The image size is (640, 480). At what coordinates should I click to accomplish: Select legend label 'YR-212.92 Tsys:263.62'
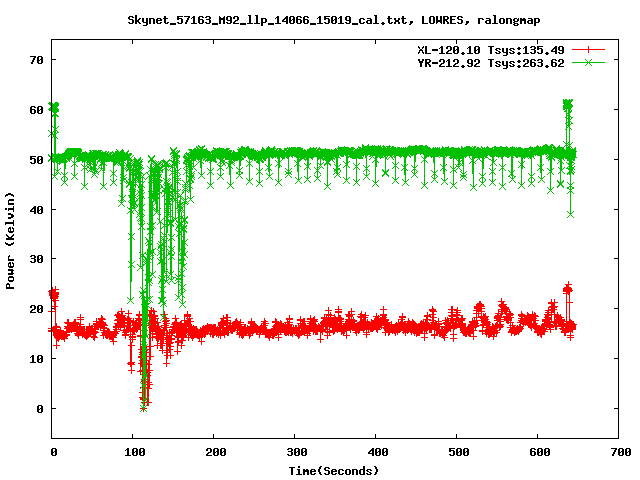[491, 63]
